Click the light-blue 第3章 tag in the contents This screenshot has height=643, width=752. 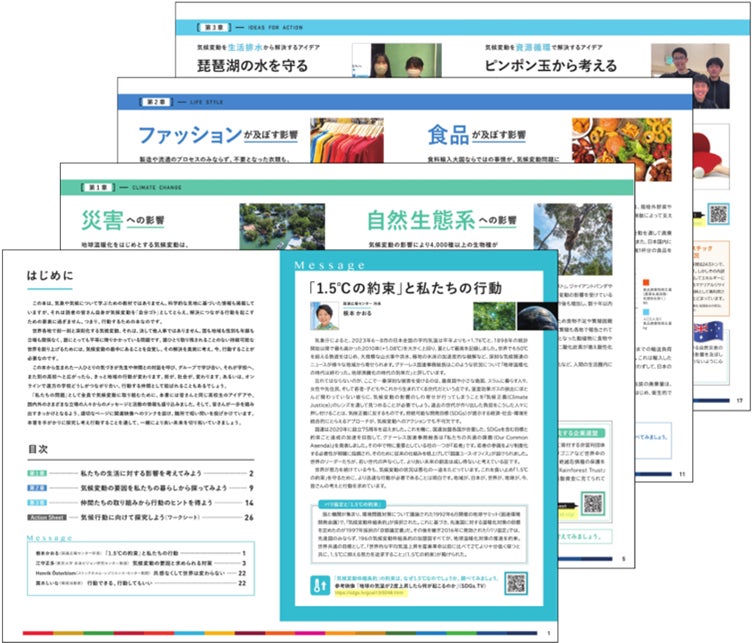37,503
